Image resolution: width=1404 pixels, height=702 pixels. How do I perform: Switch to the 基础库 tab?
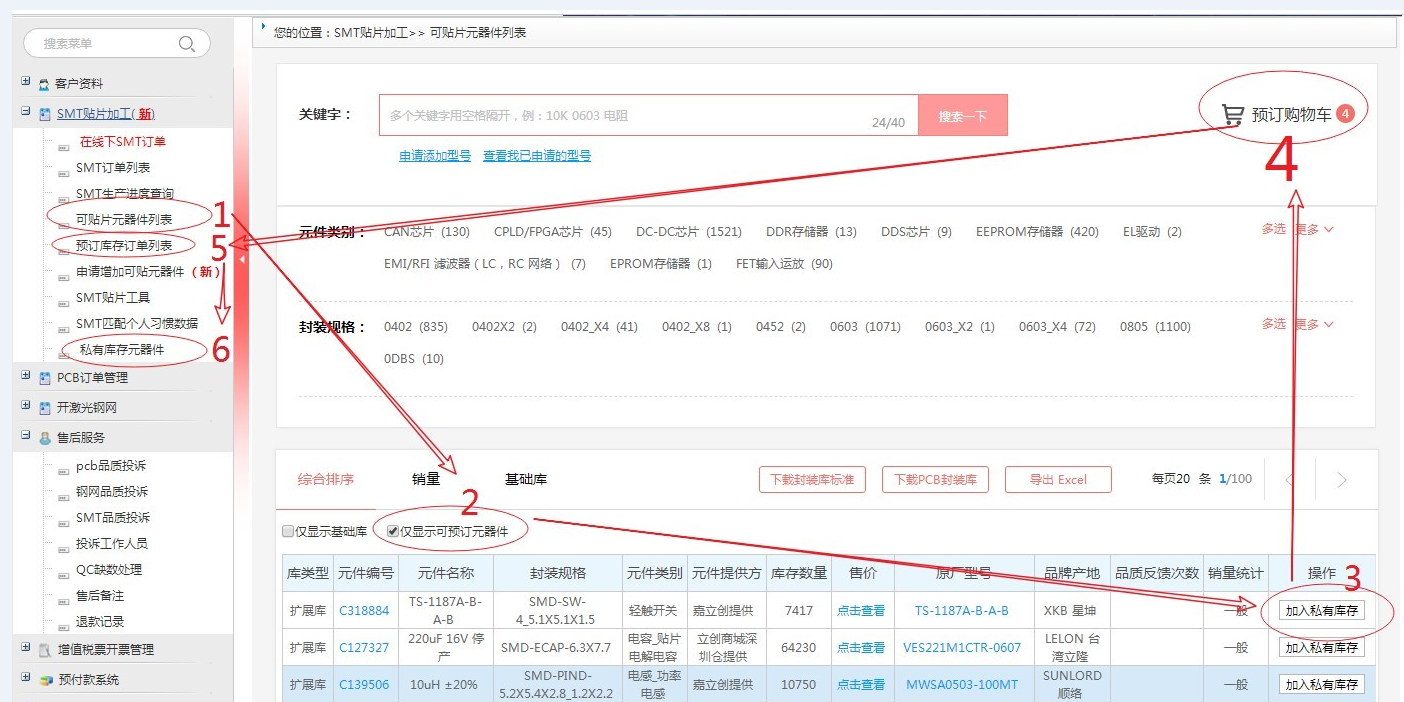tap(526, 480)
